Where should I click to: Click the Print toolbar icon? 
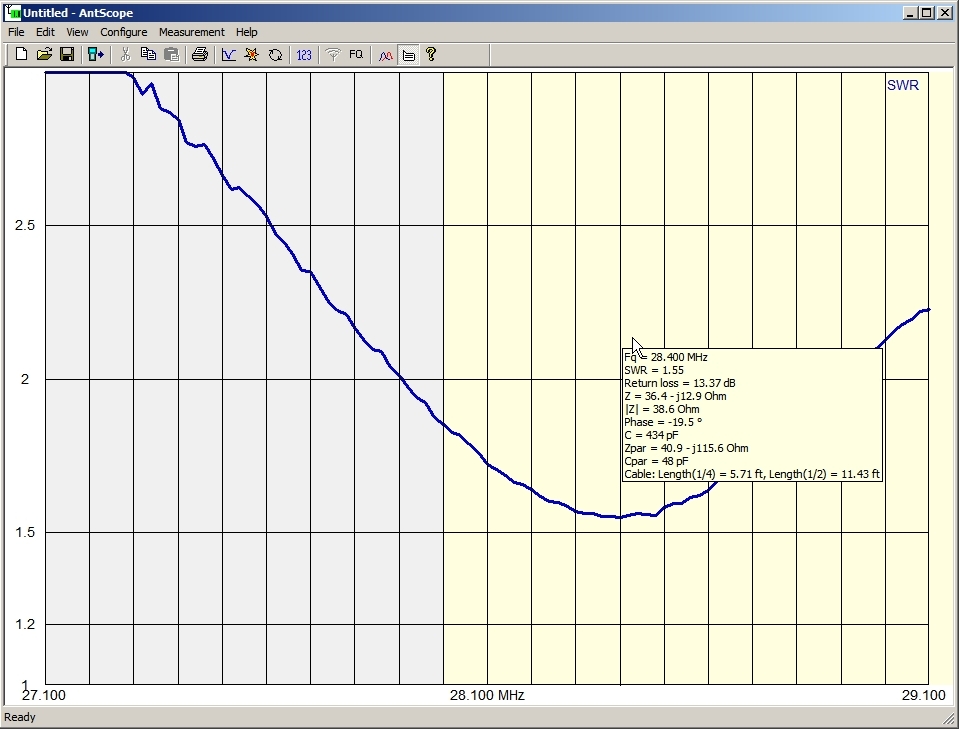click(199, 54)
